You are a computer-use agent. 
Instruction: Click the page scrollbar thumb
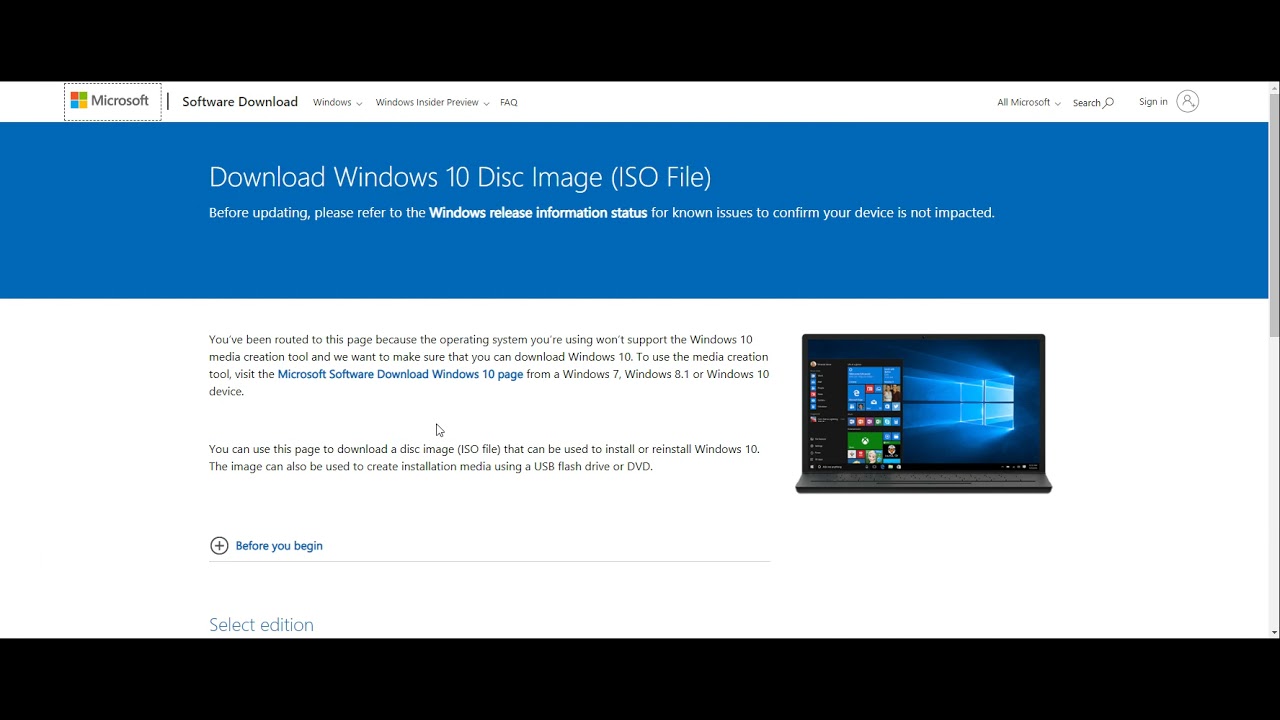point(1274,215)
